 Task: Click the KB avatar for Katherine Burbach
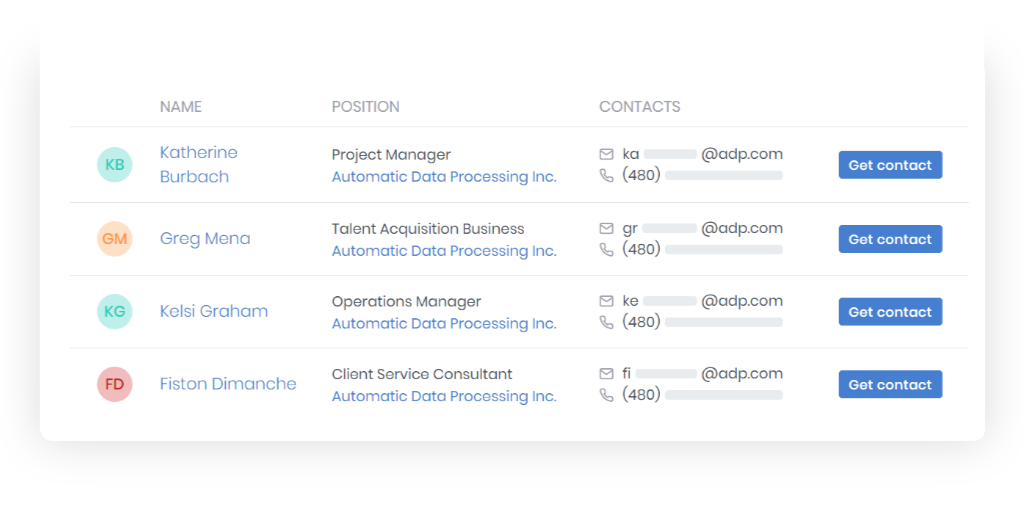point(115,165)
